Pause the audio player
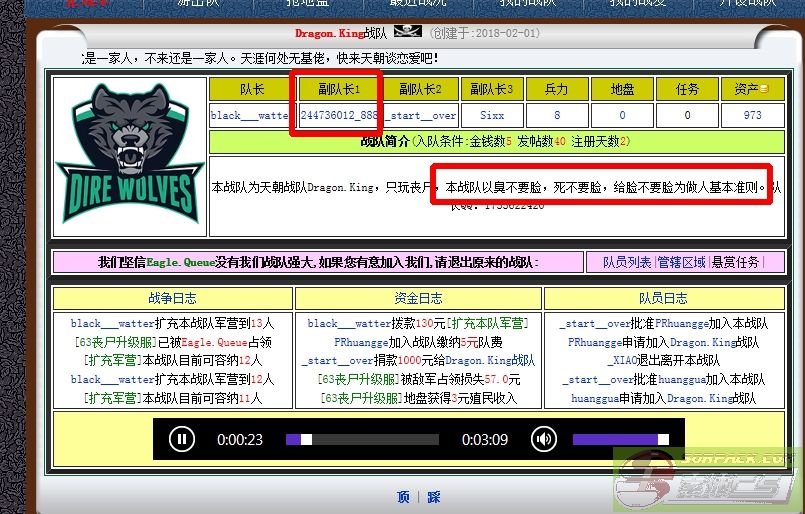The height and width of the screenshot is (514, 805). (x=181, y=438)
